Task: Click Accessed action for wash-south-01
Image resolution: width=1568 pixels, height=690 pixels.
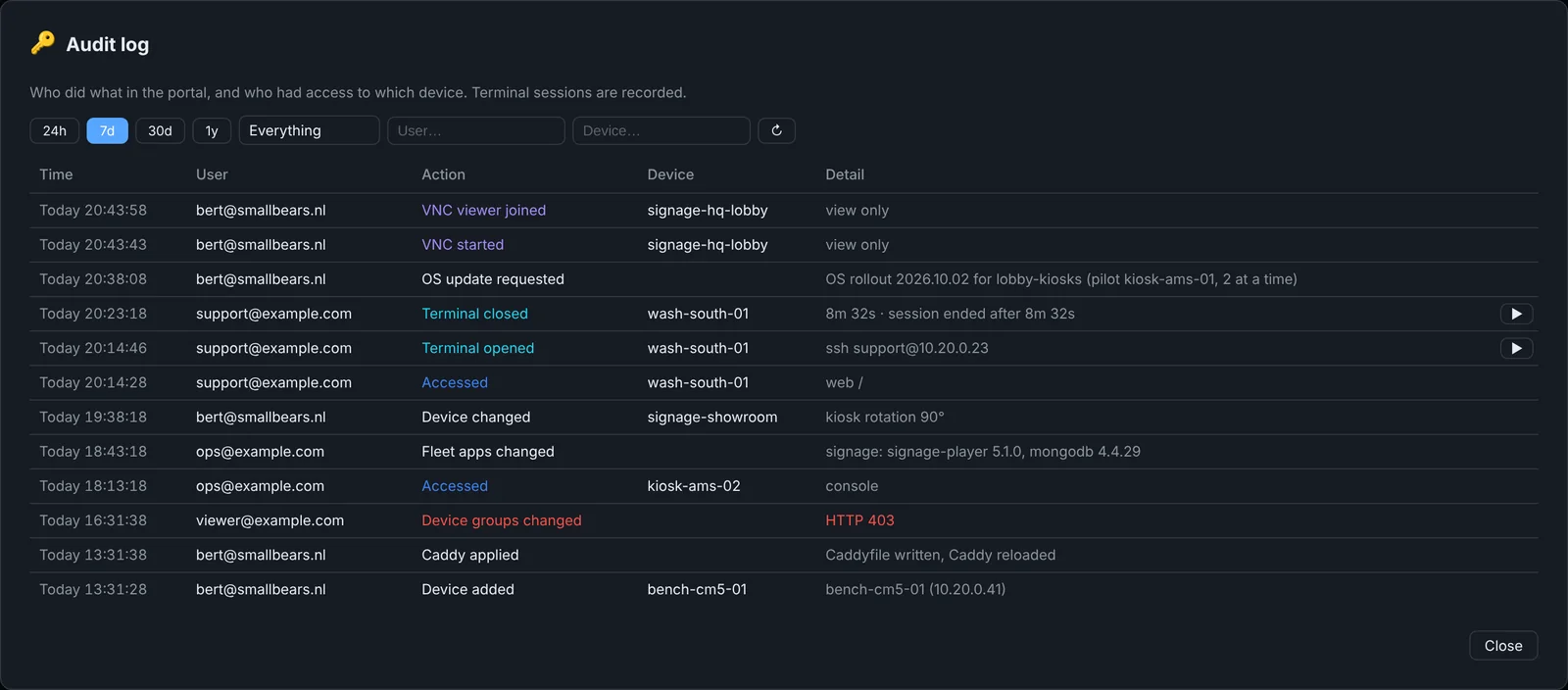Action: pos(455,382)
